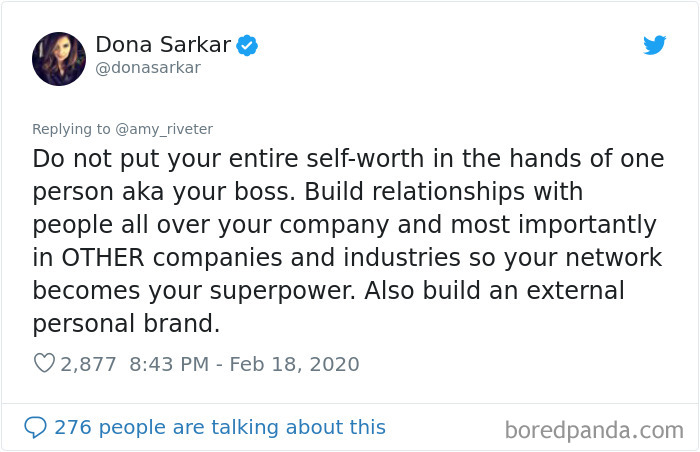
Task: Click the capitalized word OTHER in tweet
Action: (x=103, y=258)
